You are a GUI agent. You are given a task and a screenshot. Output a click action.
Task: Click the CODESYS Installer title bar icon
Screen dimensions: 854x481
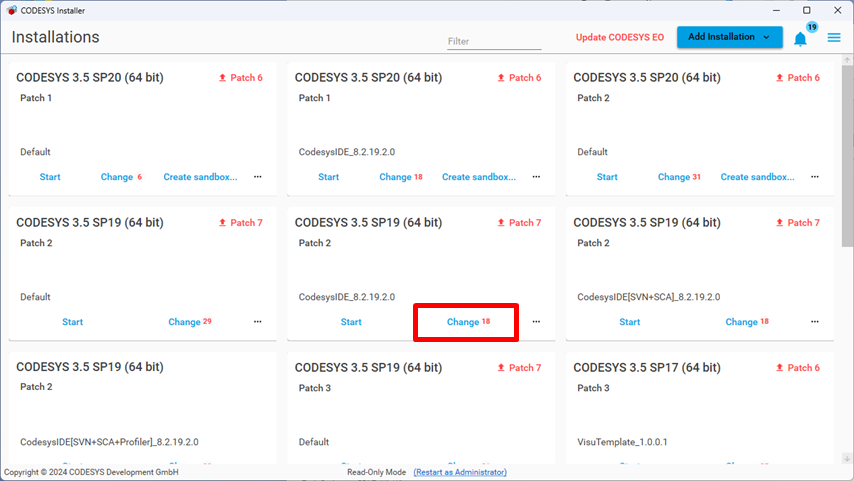pyautogui.click(x=11, y=10)
